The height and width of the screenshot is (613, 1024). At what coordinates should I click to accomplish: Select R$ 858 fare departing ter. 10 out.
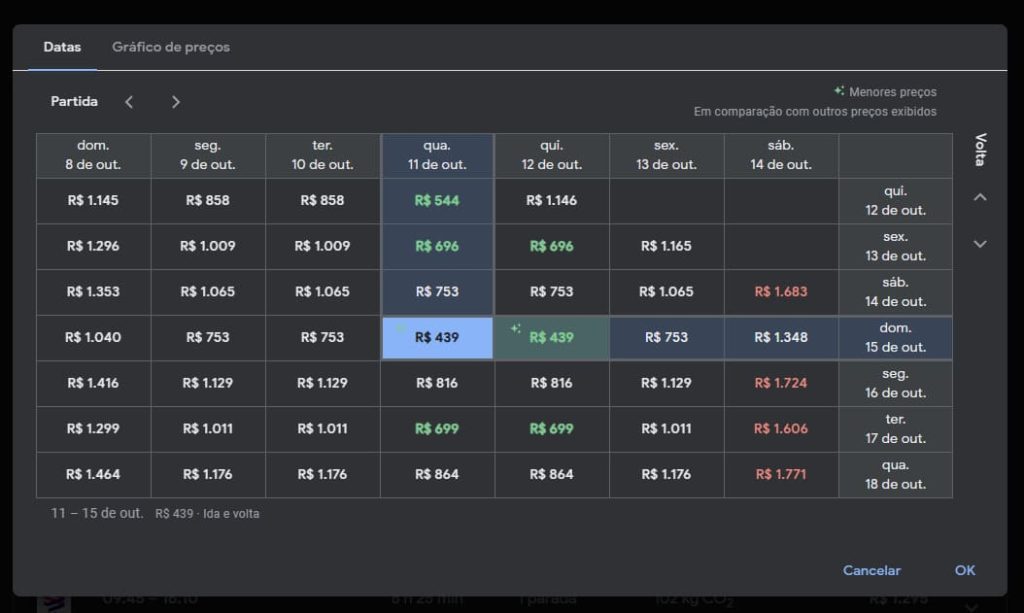coord(322,201)
